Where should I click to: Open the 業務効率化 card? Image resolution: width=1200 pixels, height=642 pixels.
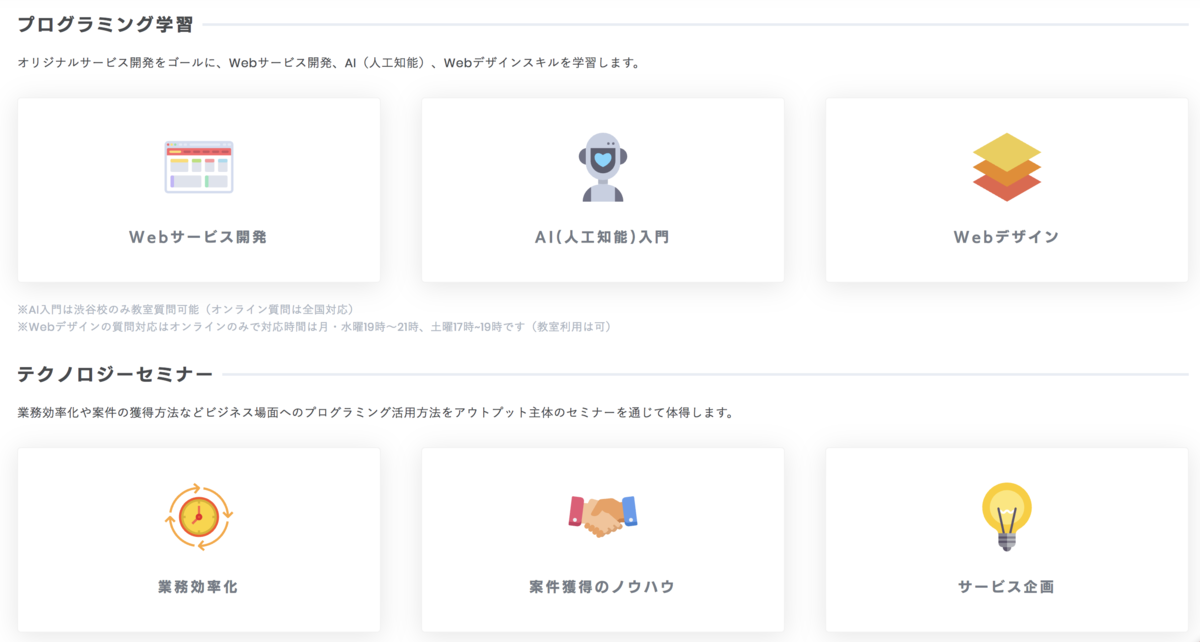click(x=198, y=540)
